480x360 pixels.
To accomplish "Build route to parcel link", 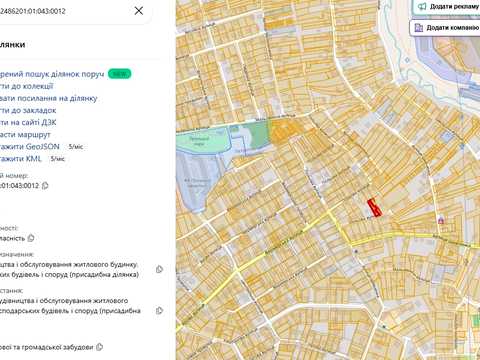I will coord(25,135).
